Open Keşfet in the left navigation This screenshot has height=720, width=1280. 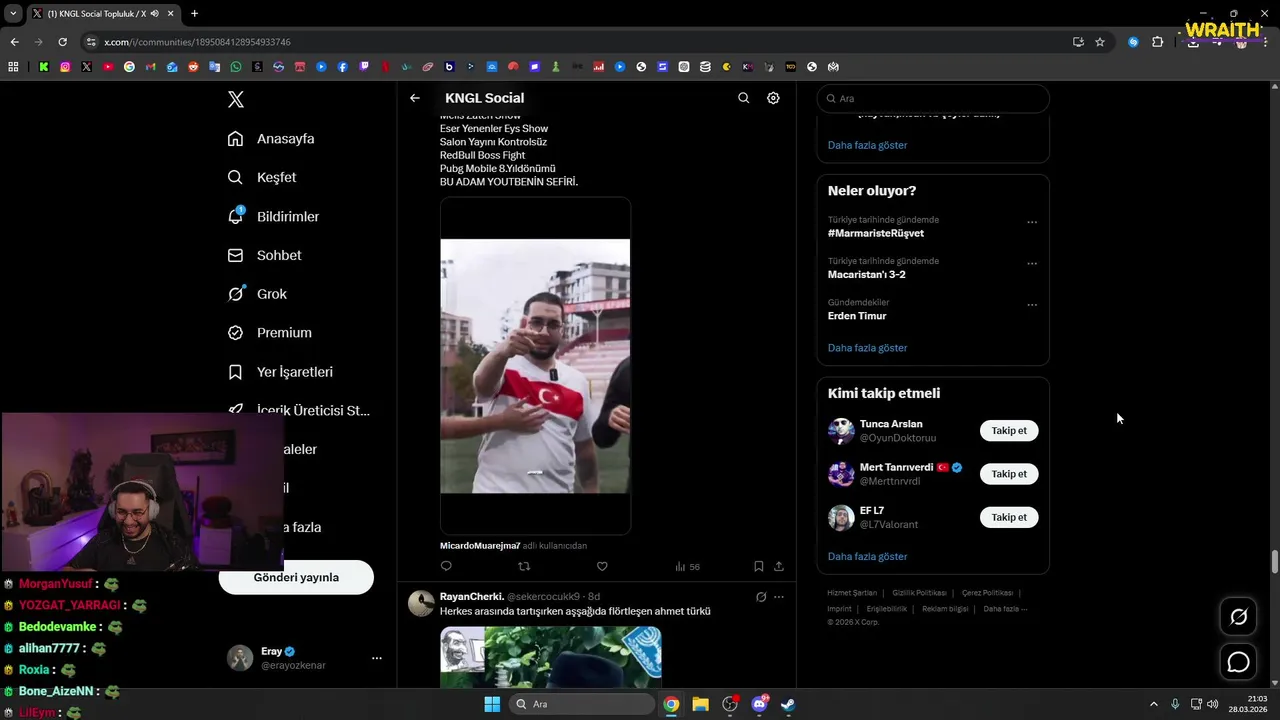262,177
